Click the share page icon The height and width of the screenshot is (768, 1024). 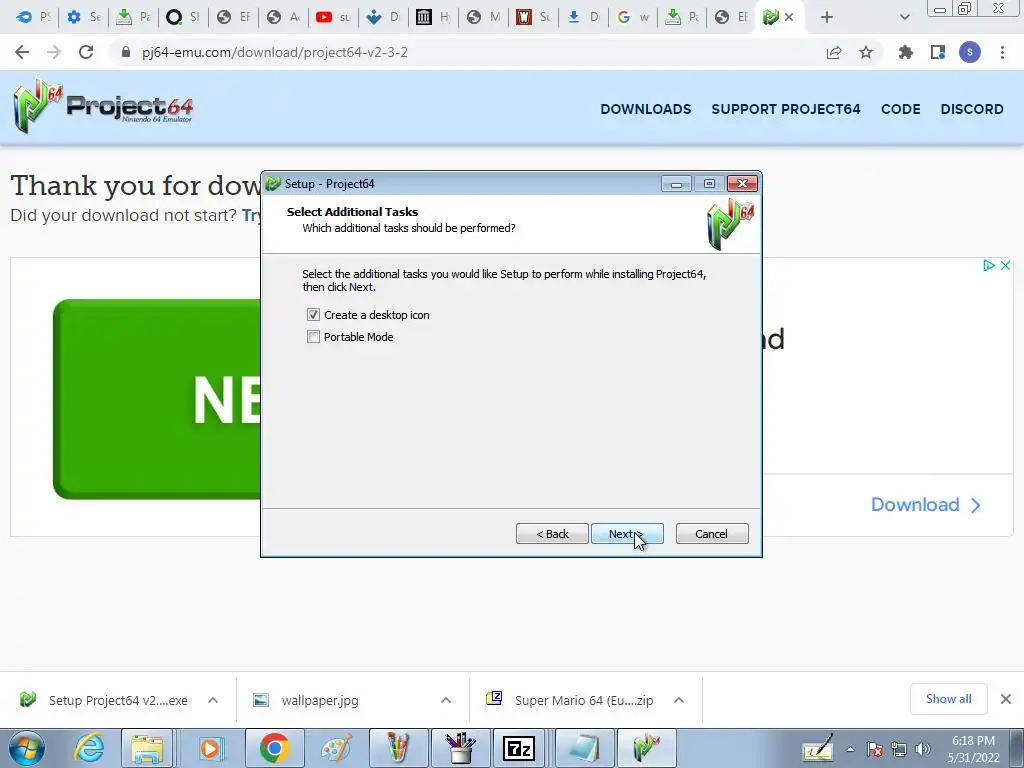(834, 52)
